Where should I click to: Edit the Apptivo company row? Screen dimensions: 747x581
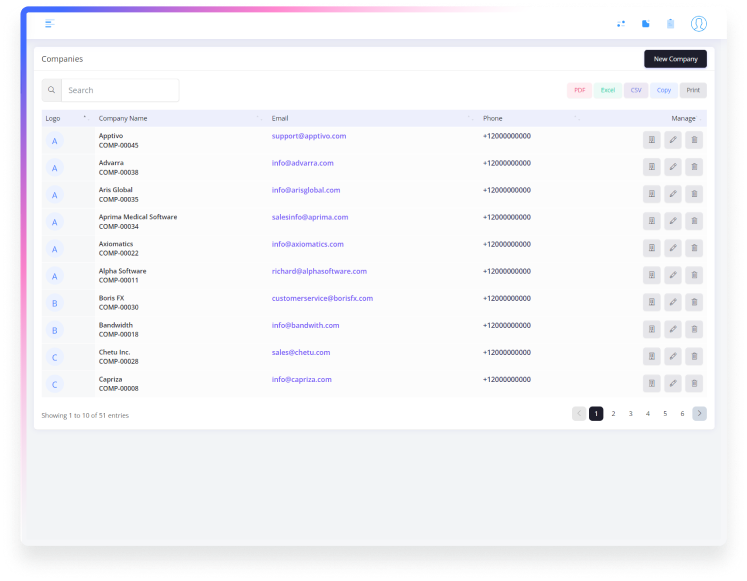coord(673,140)
